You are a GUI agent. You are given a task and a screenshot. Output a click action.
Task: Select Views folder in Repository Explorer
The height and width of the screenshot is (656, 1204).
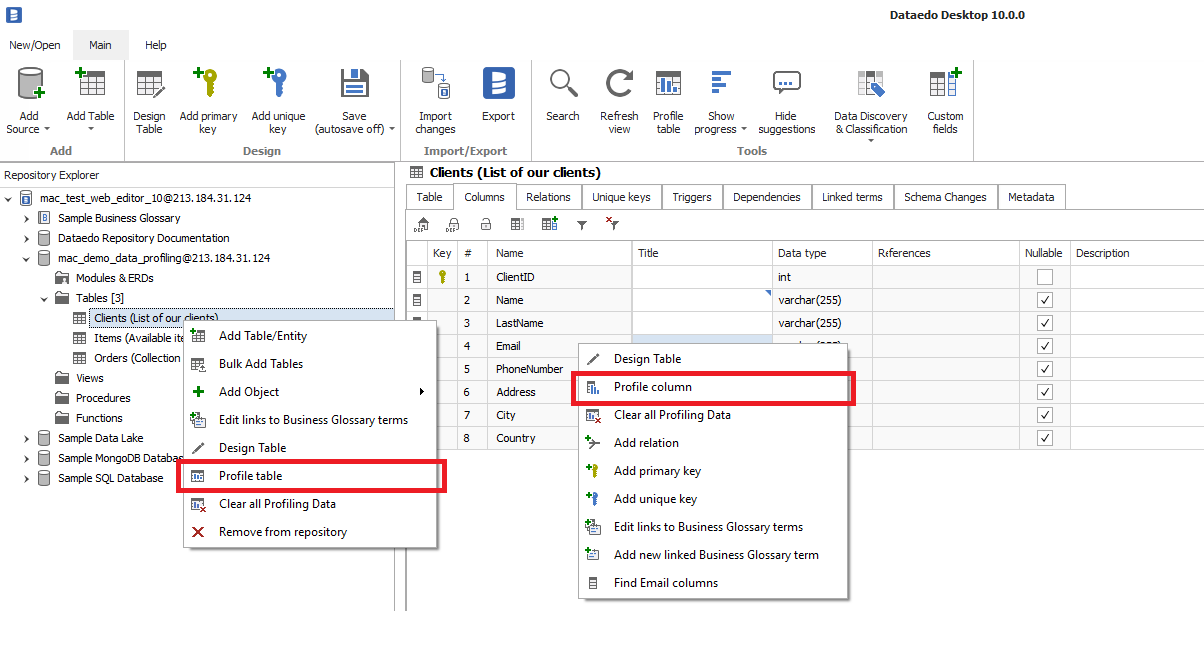tap(90, 378)
